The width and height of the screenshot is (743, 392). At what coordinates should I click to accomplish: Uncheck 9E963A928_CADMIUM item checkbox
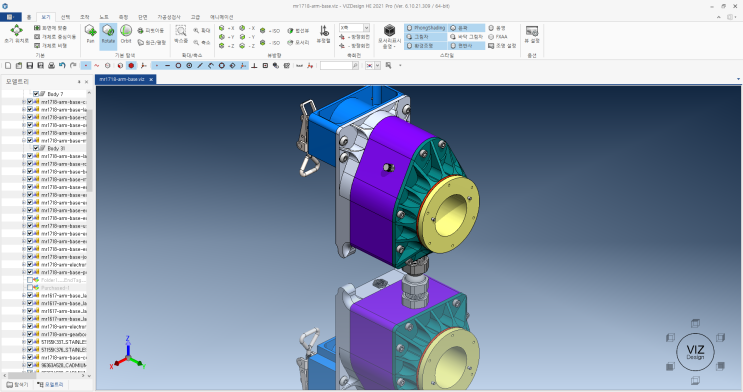pyautogui.click(x=30, y=365)
